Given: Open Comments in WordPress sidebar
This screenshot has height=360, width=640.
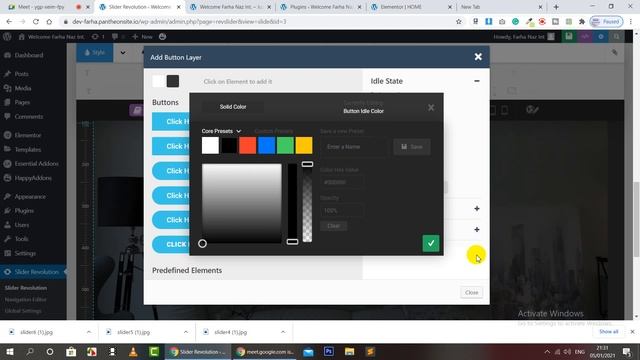Looking at the screenshot, I should tap(29, 117).
